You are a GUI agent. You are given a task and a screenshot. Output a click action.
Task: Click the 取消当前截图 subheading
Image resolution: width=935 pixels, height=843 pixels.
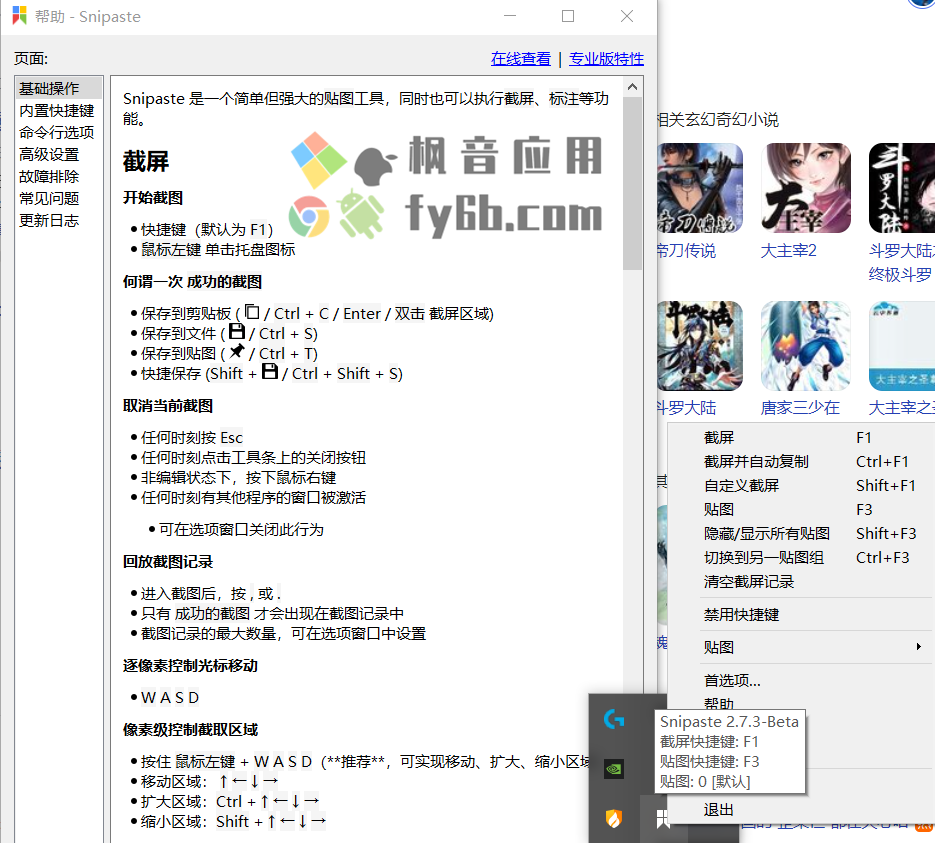click(168, 406)
